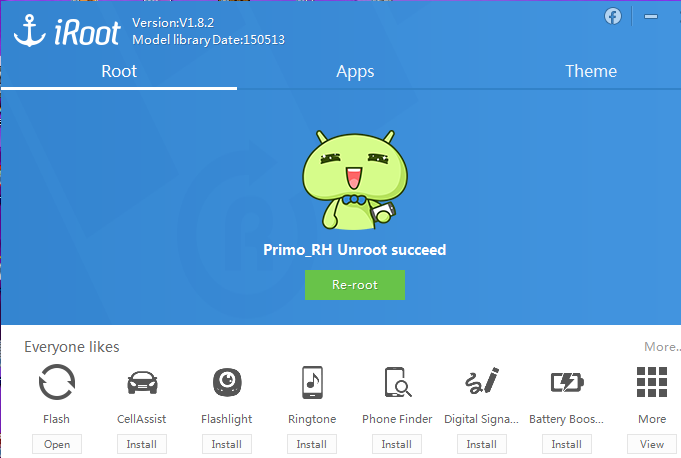Click the Battery Booster icon

567,382
